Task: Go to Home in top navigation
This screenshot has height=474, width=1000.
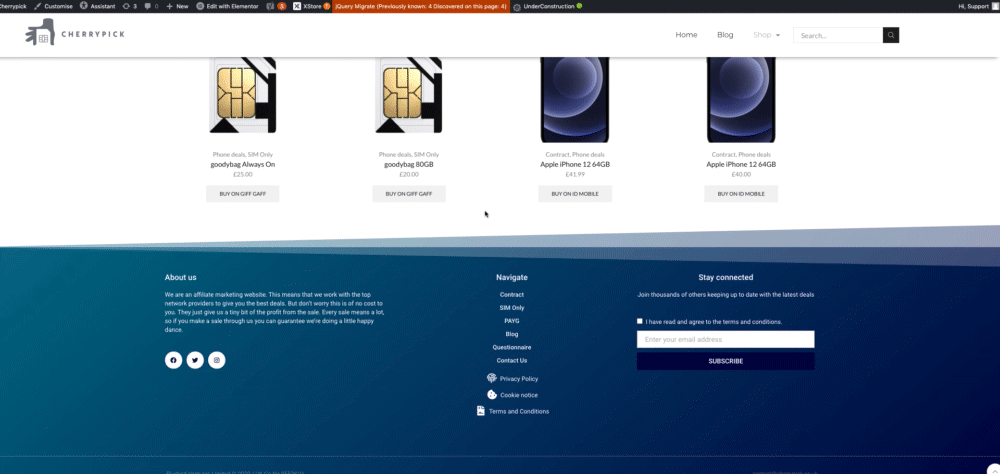Action: click(x=686, y=35)
